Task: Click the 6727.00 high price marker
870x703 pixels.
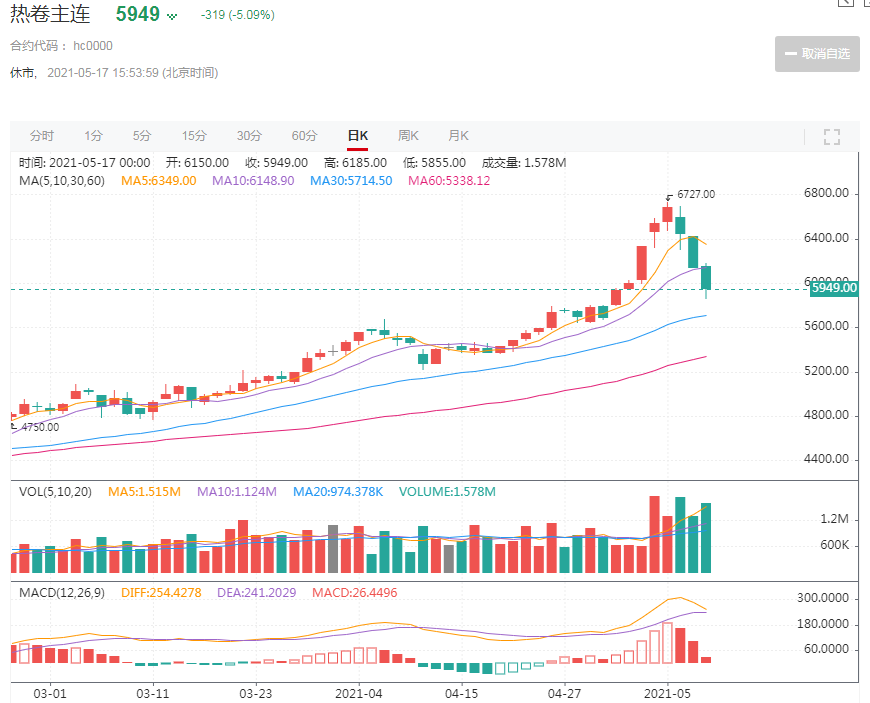Action: click(x=696, y=194)
